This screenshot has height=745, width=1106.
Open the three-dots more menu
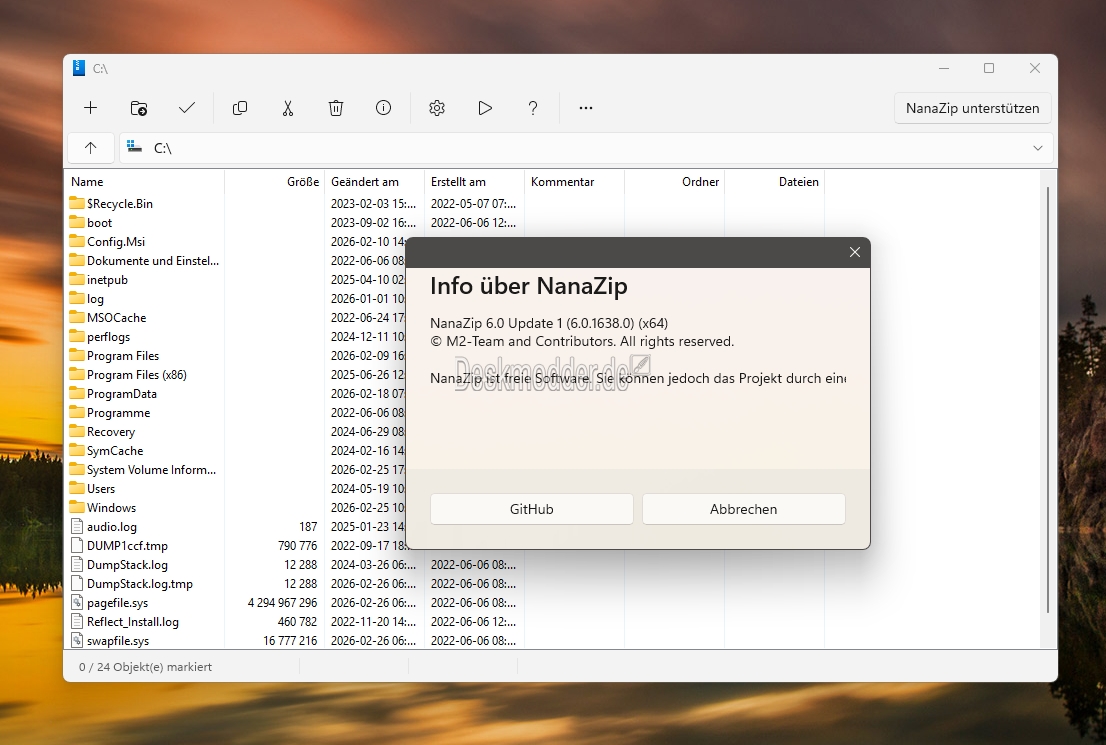(586, 108)
